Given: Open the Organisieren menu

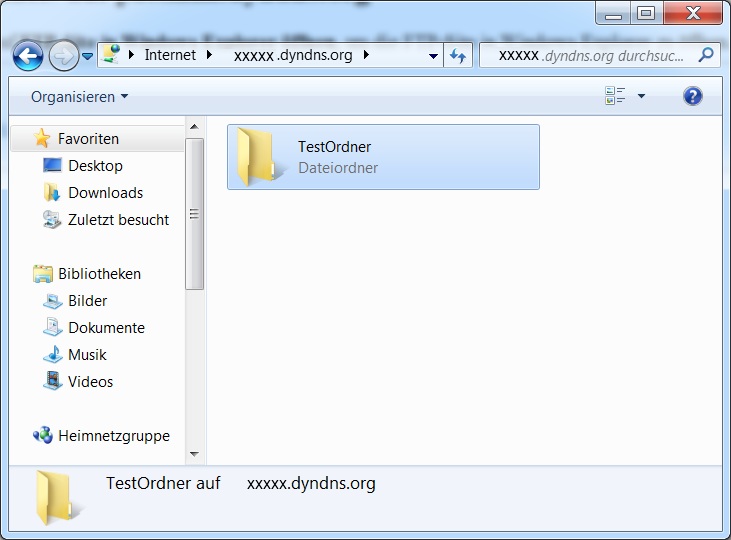Looking at the screenshot, I should [x=79, y=97].
